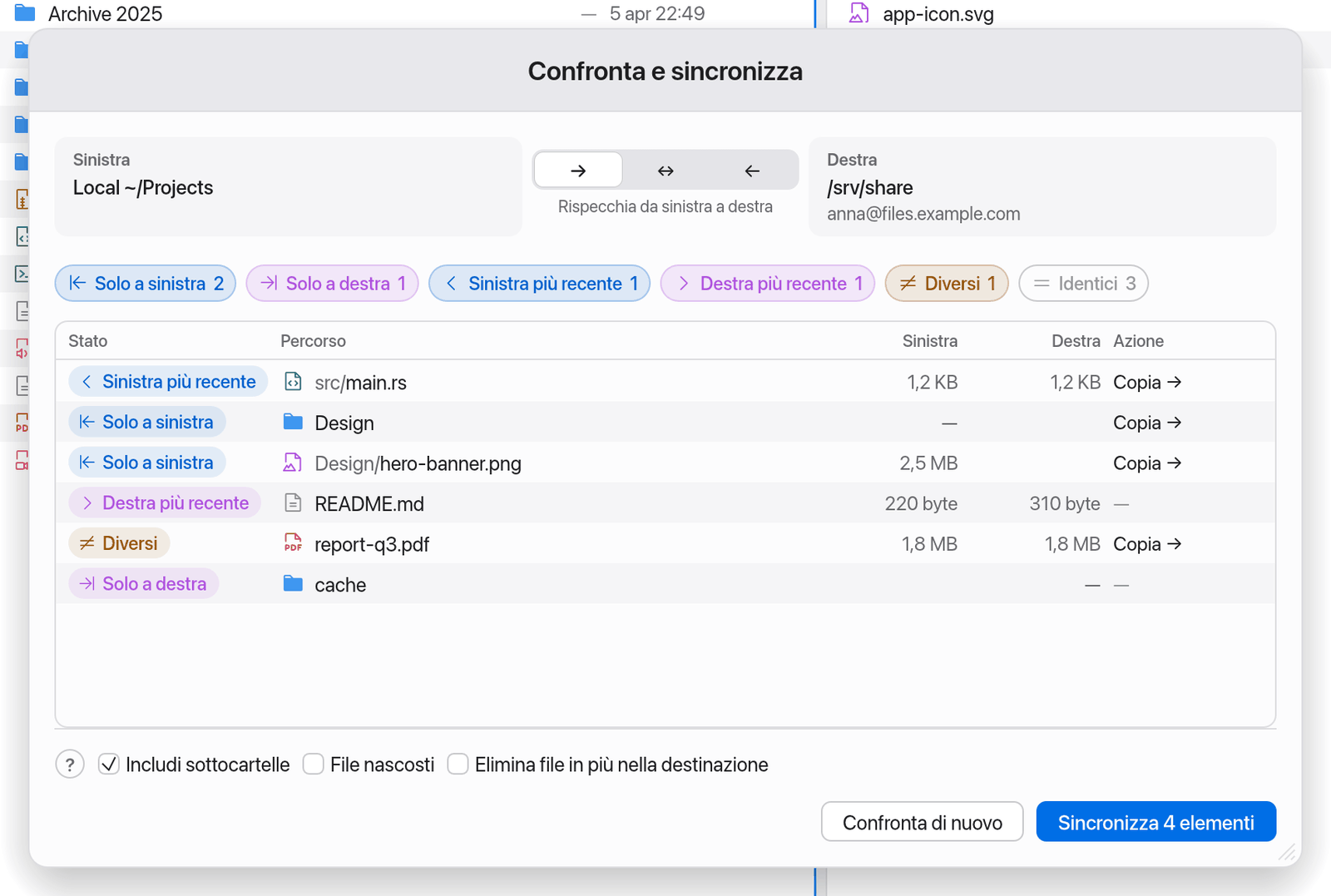Image resolution: width=1331 pixels, height=896 pixels.
Task: Select the Sinistra Local ~/Projects panel
Action: [289, 186]
